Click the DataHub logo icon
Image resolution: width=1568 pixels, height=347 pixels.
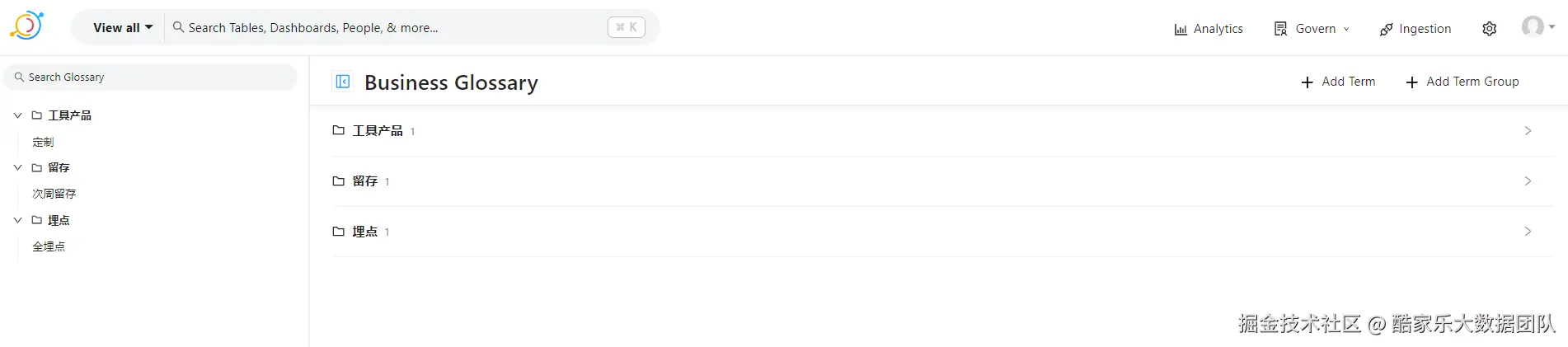[26, 26]
